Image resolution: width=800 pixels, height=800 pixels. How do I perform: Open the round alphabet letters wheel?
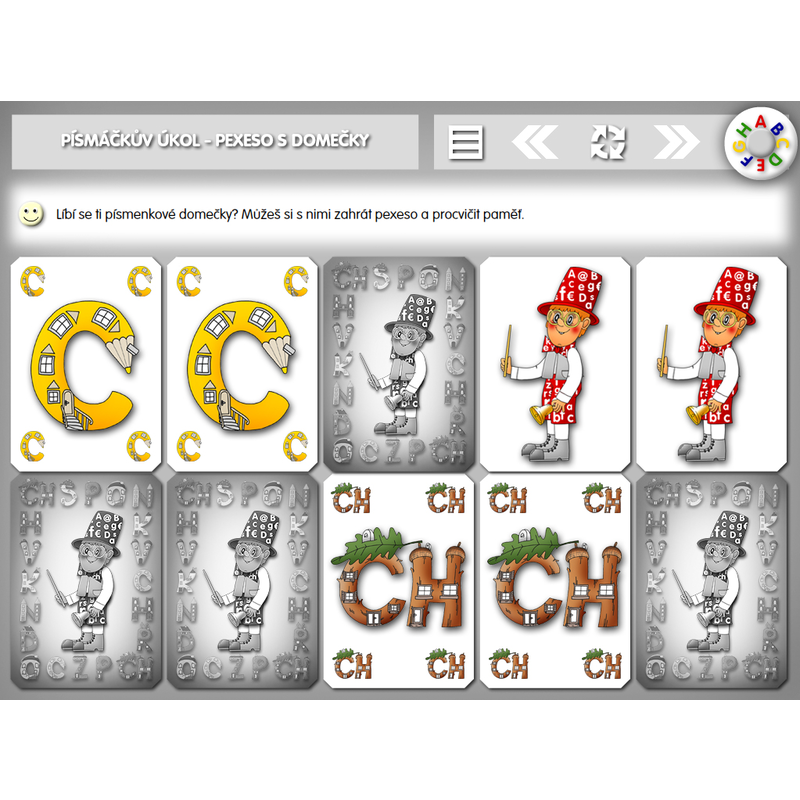click(760, 143)
